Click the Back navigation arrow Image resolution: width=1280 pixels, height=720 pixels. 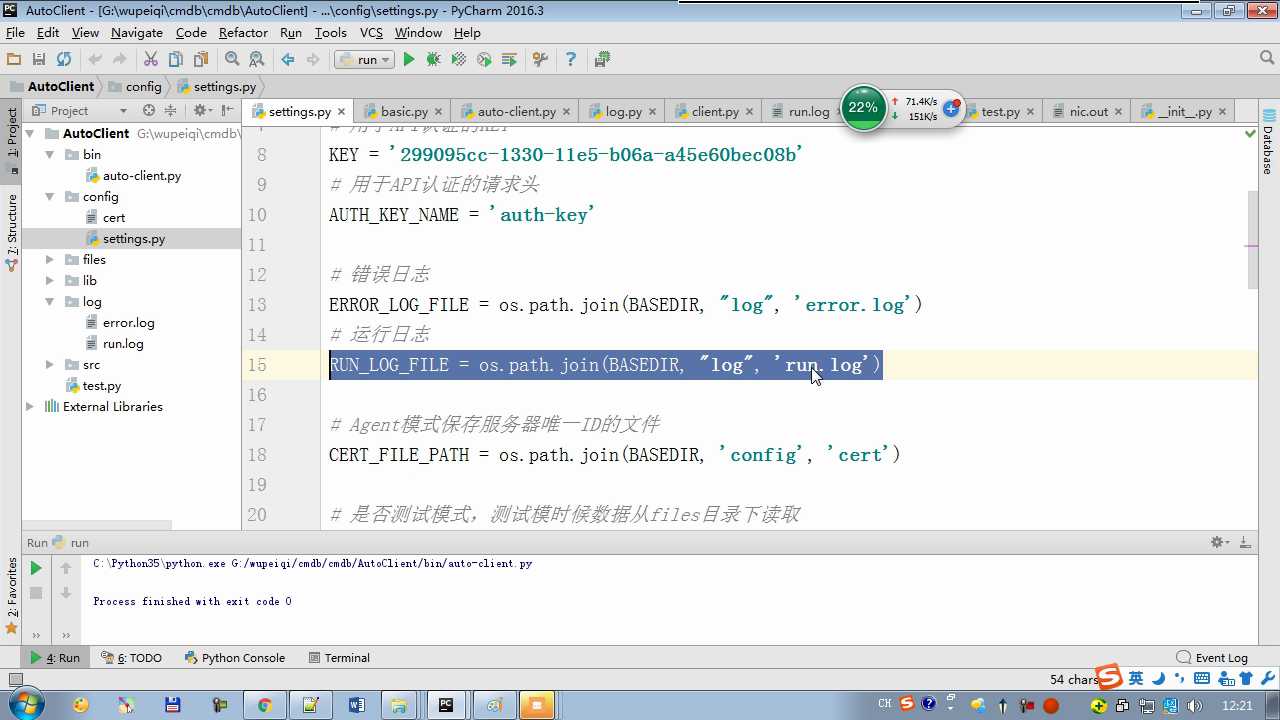[288, 60]
